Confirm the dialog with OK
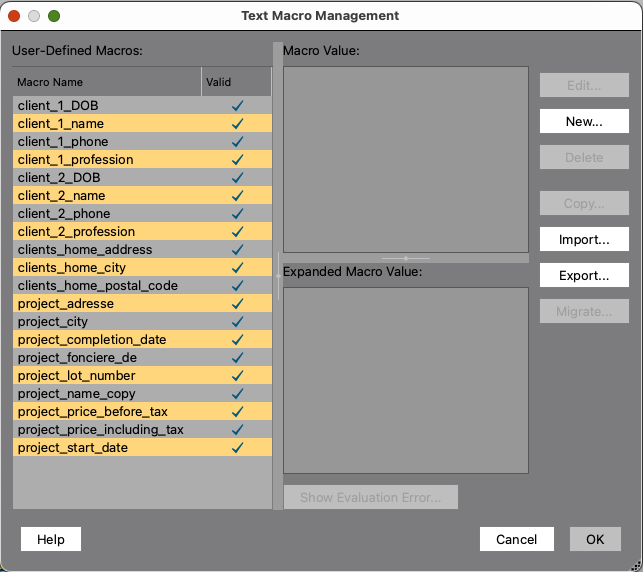 point(595,539)
